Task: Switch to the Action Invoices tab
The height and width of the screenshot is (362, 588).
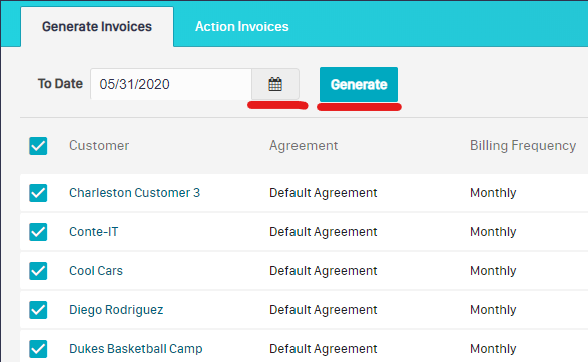Action: [242, 27]
